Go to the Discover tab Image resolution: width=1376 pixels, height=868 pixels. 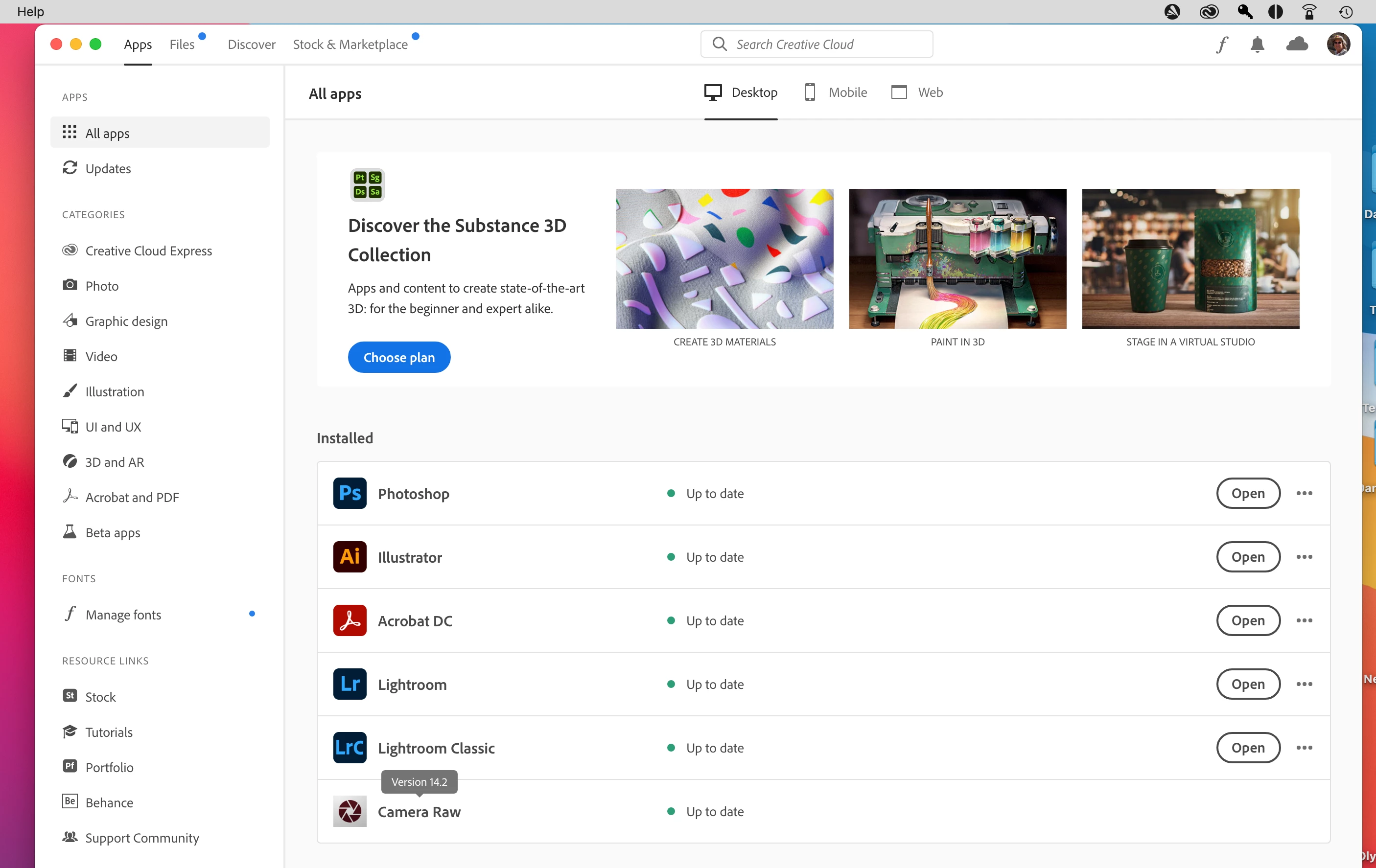pos(252,45)
